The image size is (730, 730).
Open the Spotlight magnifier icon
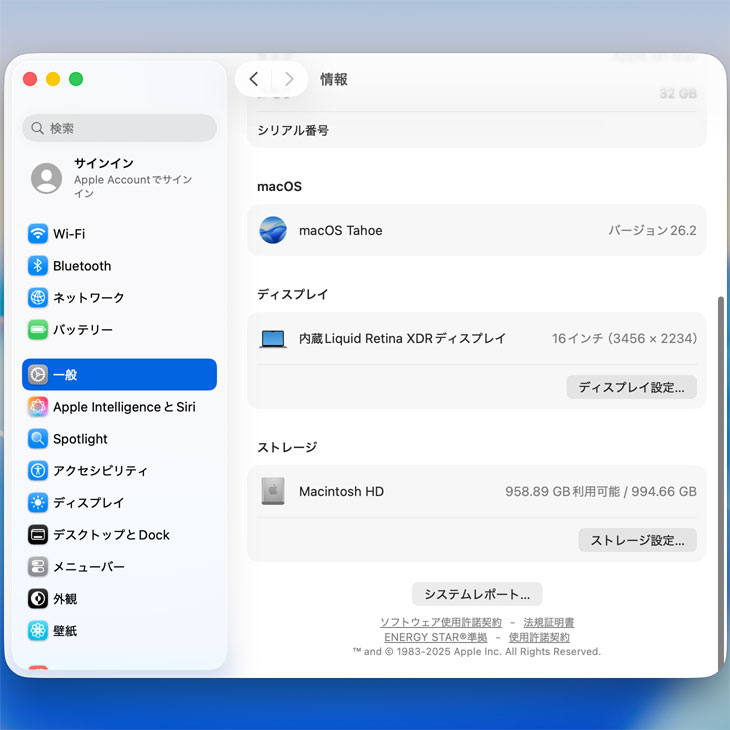tap(38, 439)
